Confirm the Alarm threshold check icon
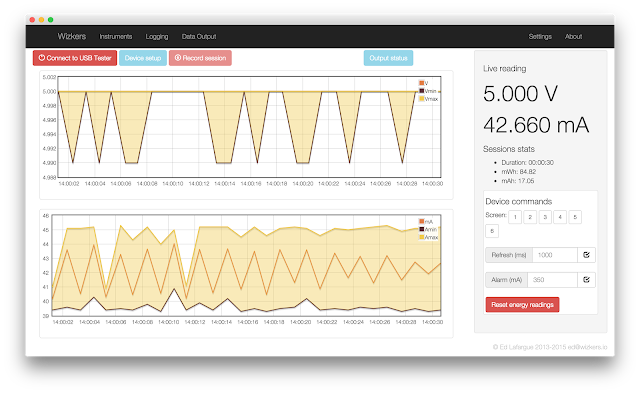640x393 pixels. click(x=586, y=280)
